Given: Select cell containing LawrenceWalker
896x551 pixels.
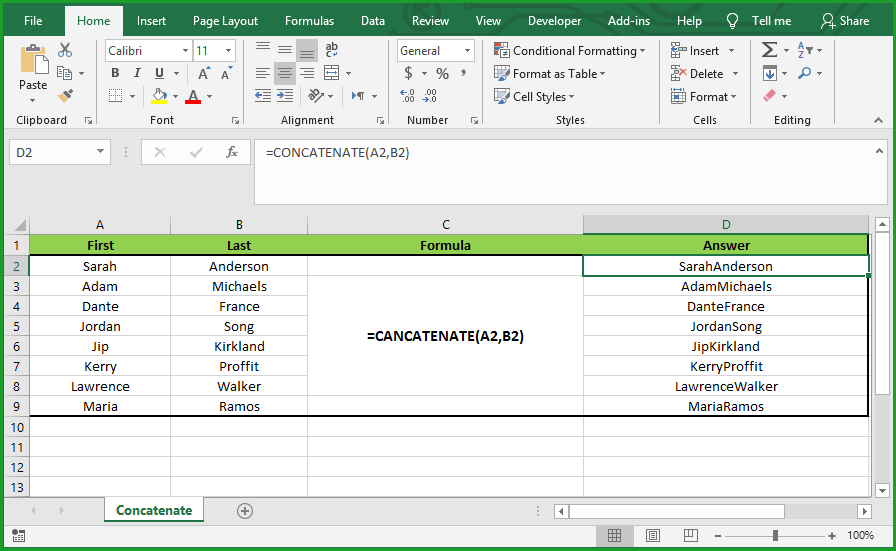Looking at the screenshot, I should (725, 386).
